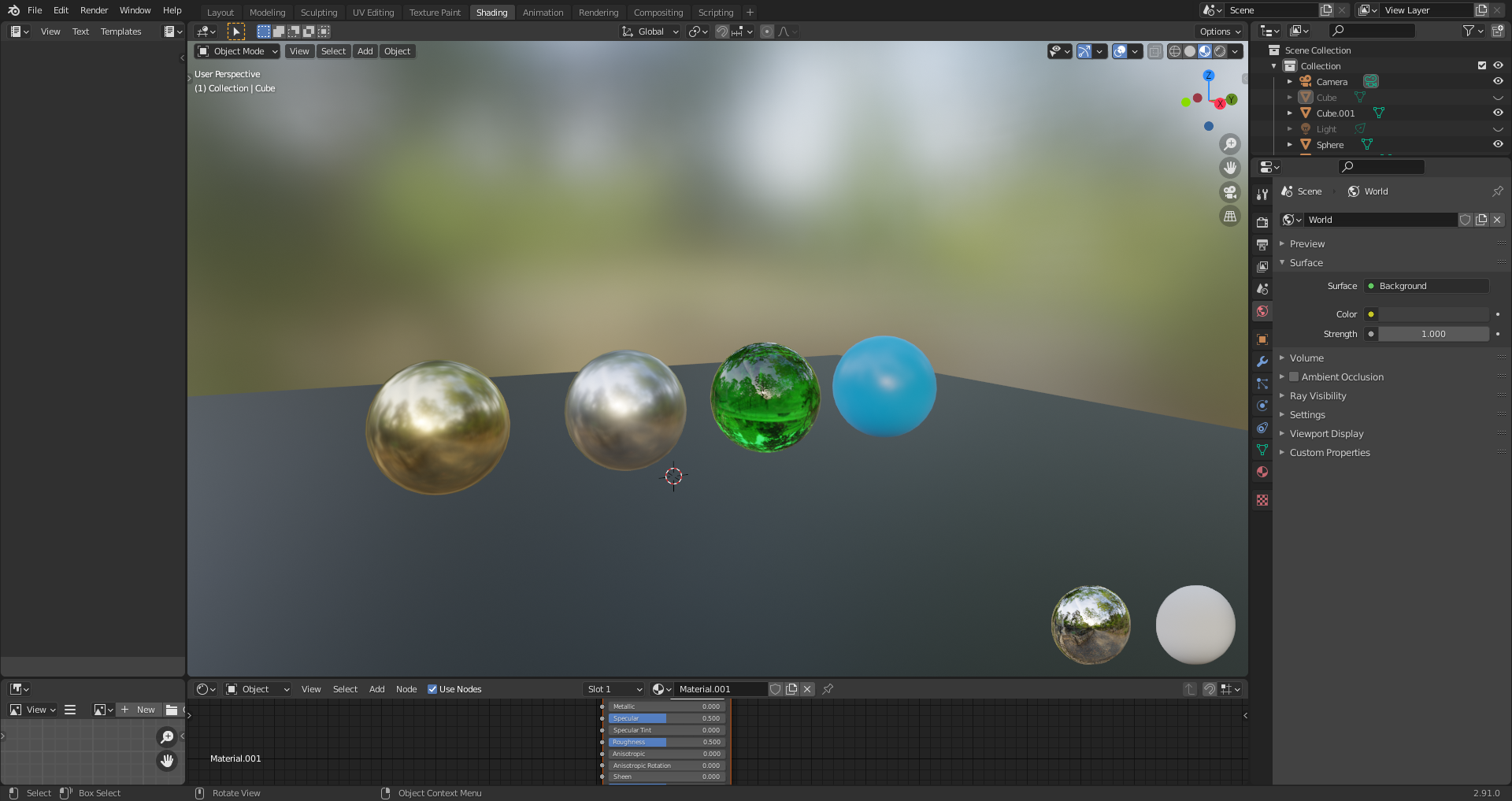Click New image button in image editor
This screenshot has height=801, width=1512.
coord(139,710)
